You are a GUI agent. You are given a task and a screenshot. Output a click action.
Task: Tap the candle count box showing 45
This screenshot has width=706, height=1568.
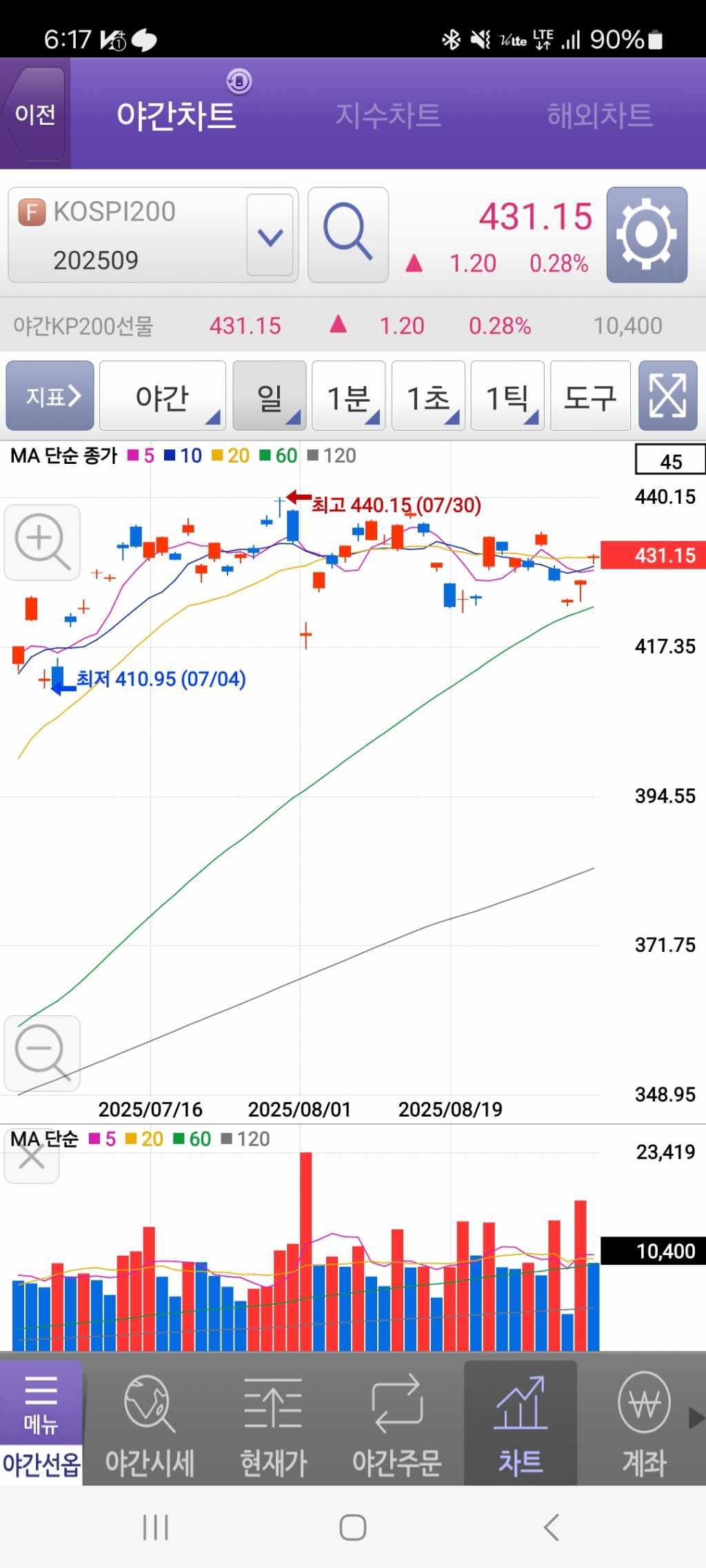pyautogui.click(x=669, y=460)
